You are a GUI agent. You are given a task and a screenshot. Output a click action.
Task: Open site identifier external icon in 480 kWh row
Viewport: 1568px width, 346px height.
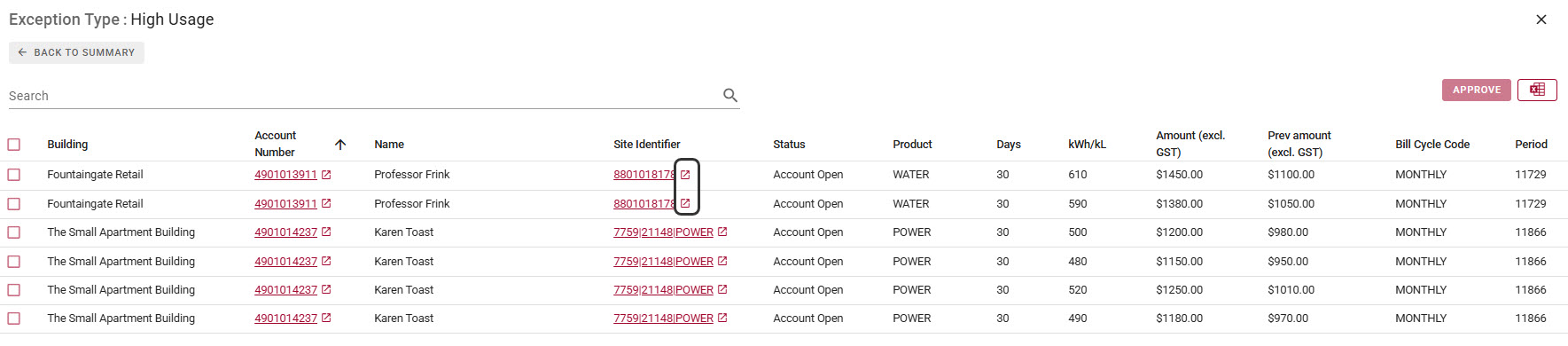(722, 262)
